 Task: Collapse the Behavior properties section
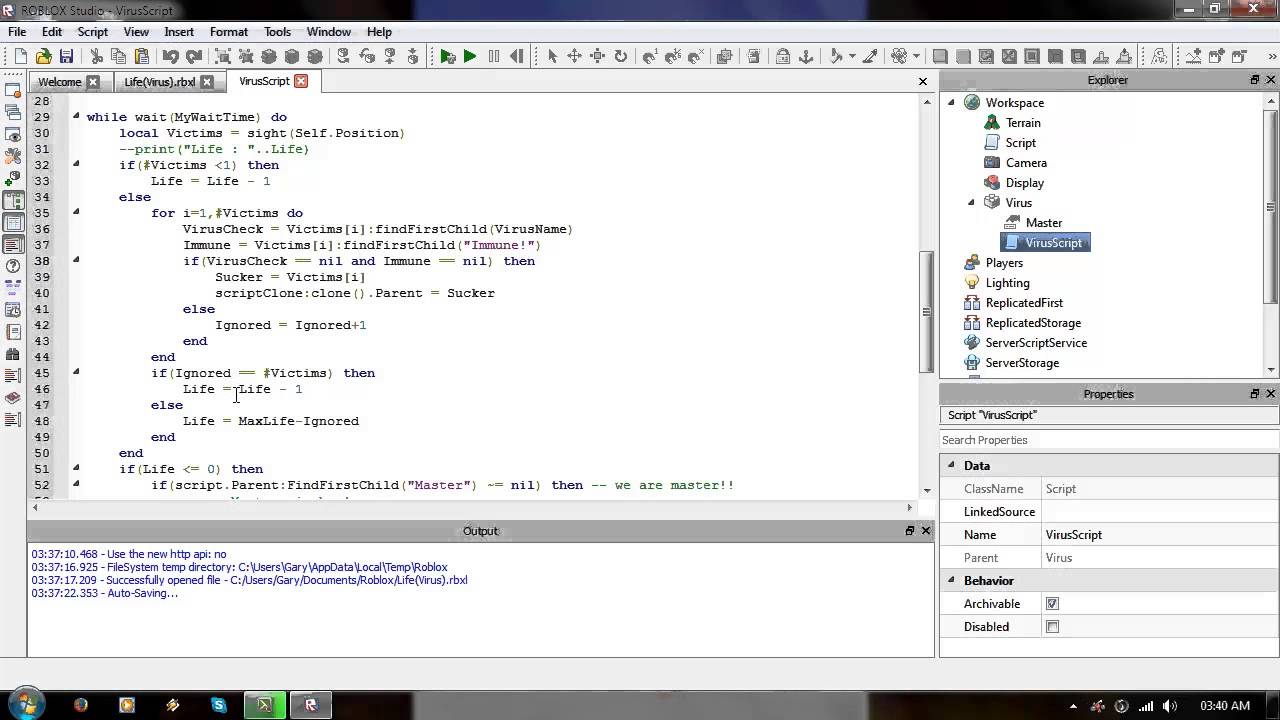(x=951, y=580)
